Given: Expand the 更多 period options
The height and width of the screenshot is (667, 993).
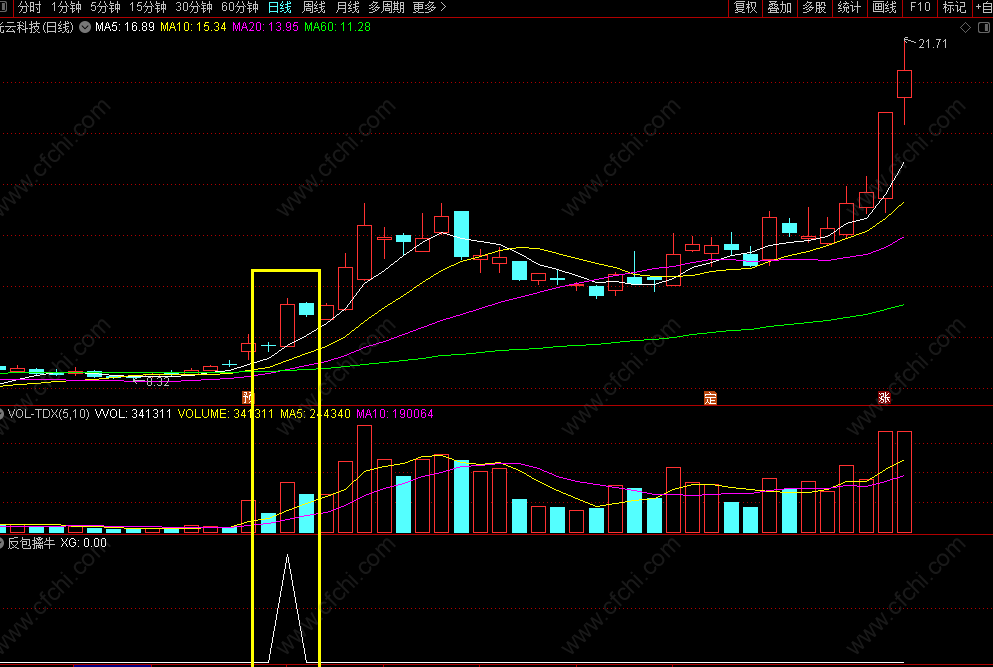Looking at the screenshot, I should (429, 8).
